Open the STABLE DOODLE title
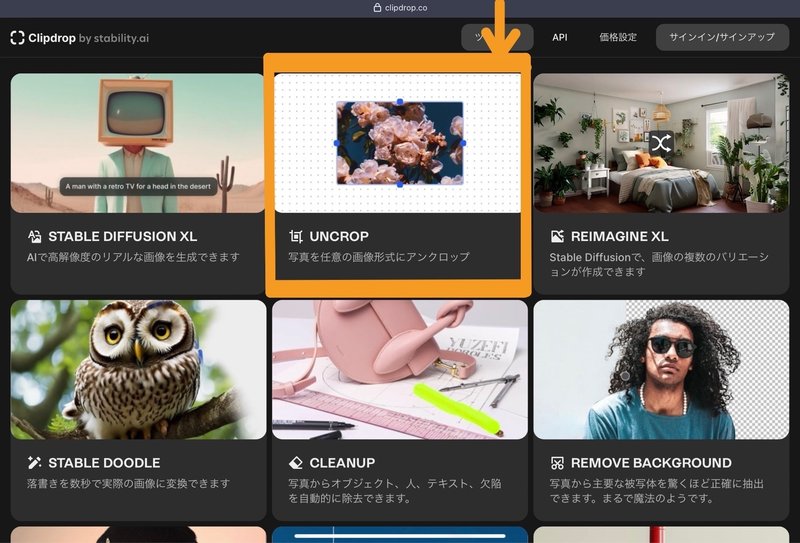Viewport: 800px width, 543px height. coord(104,463)
